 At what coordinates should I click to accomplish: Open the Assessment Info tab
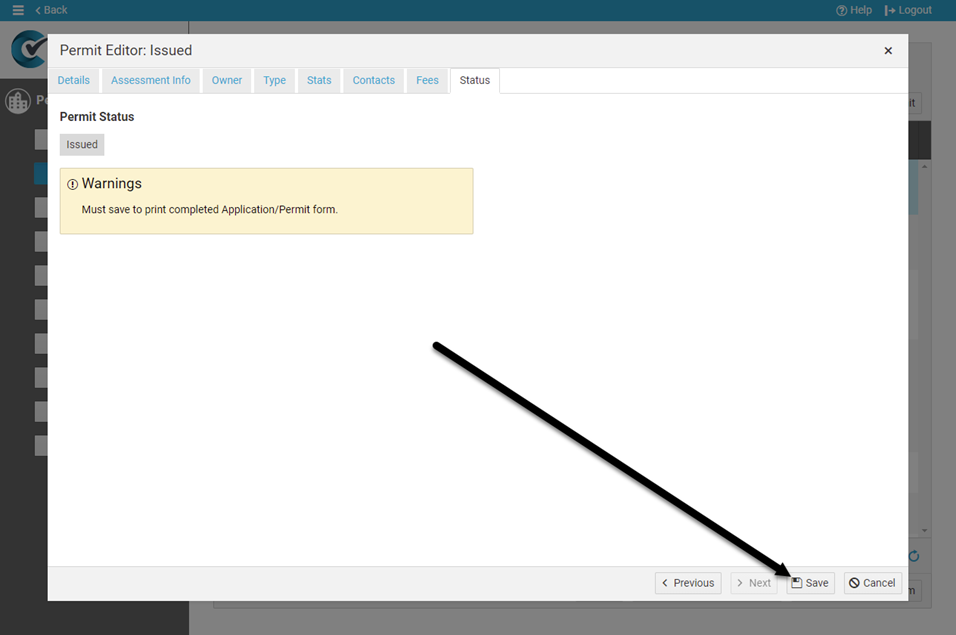[x=150, y=80]
